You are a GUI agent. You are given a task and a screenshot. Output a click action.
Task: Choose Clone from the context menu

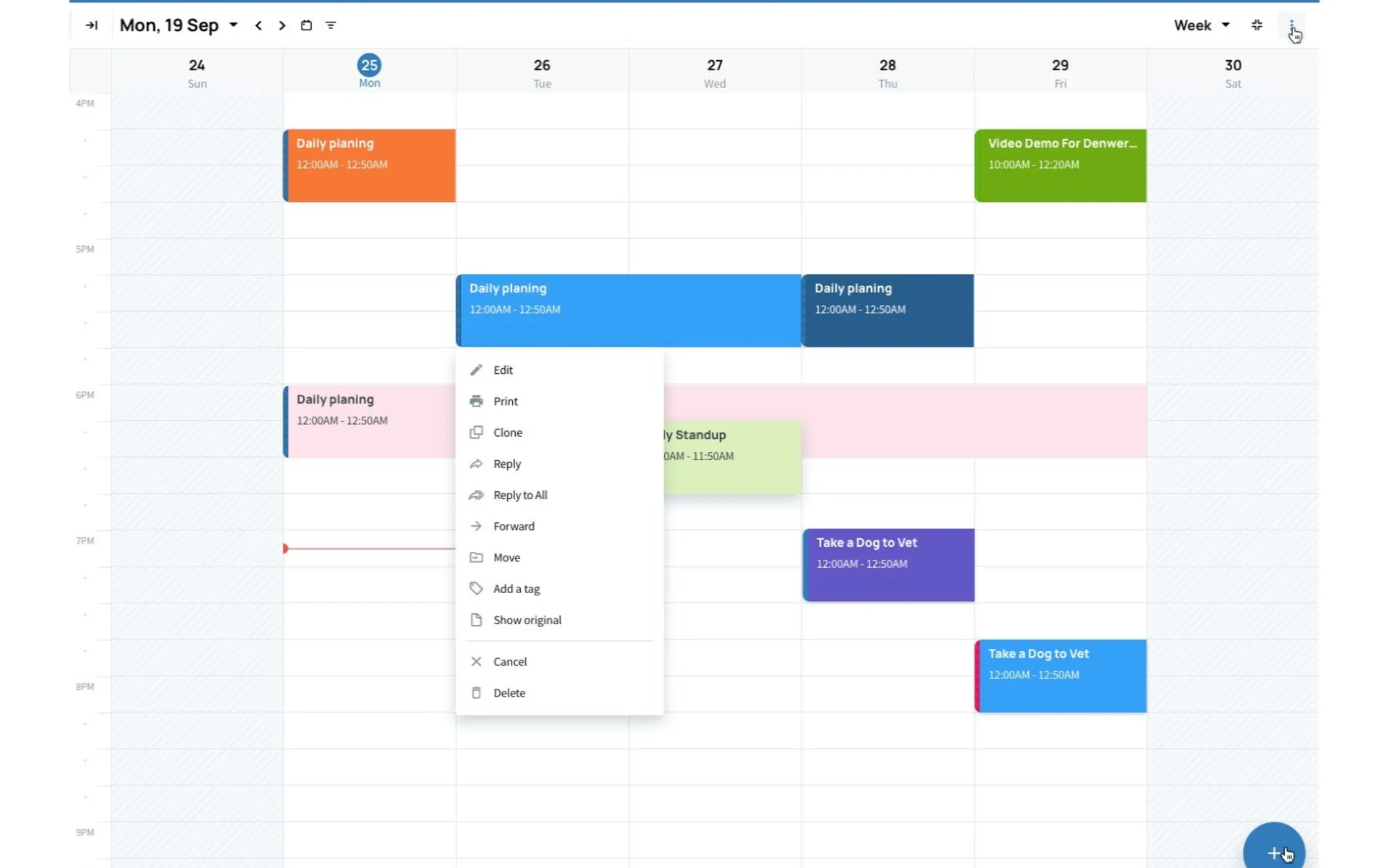pyautogui.click(x=559, y=433)
